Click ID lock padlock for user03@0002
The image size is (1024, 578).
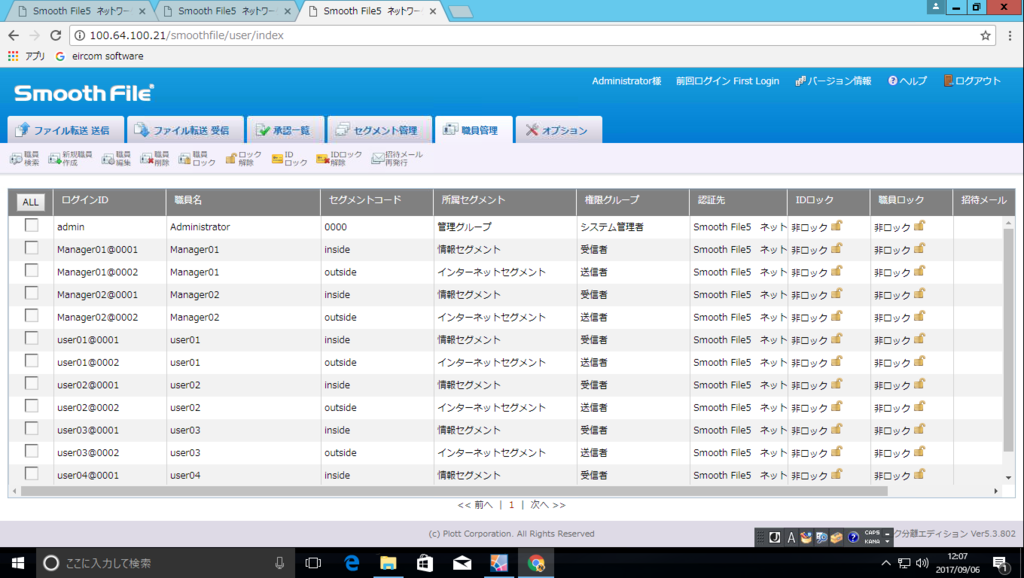pos(837,452)
